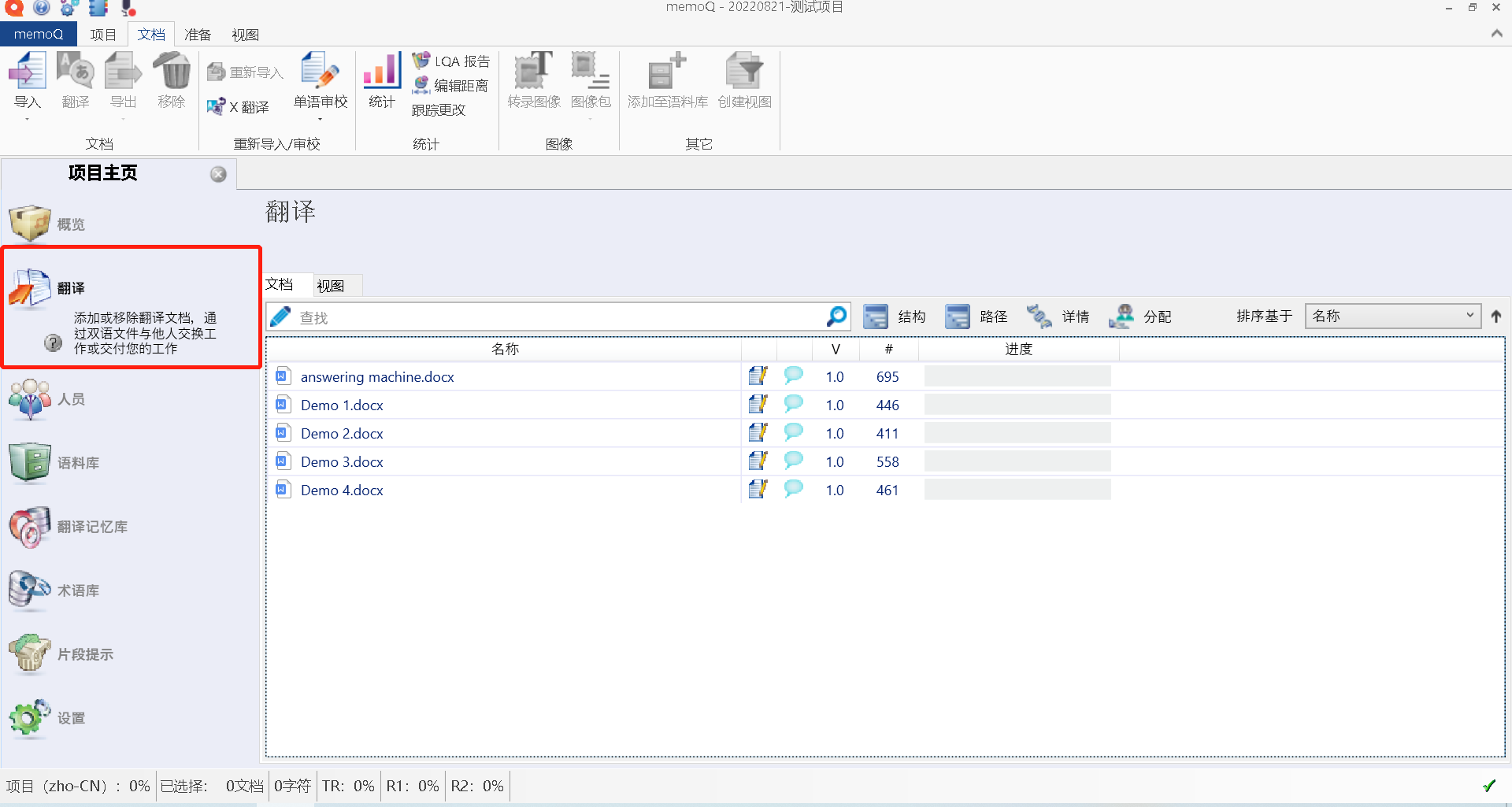Switch to the 项目 ribbon tab
The image size is (1512, 807).
pos(103,35)
